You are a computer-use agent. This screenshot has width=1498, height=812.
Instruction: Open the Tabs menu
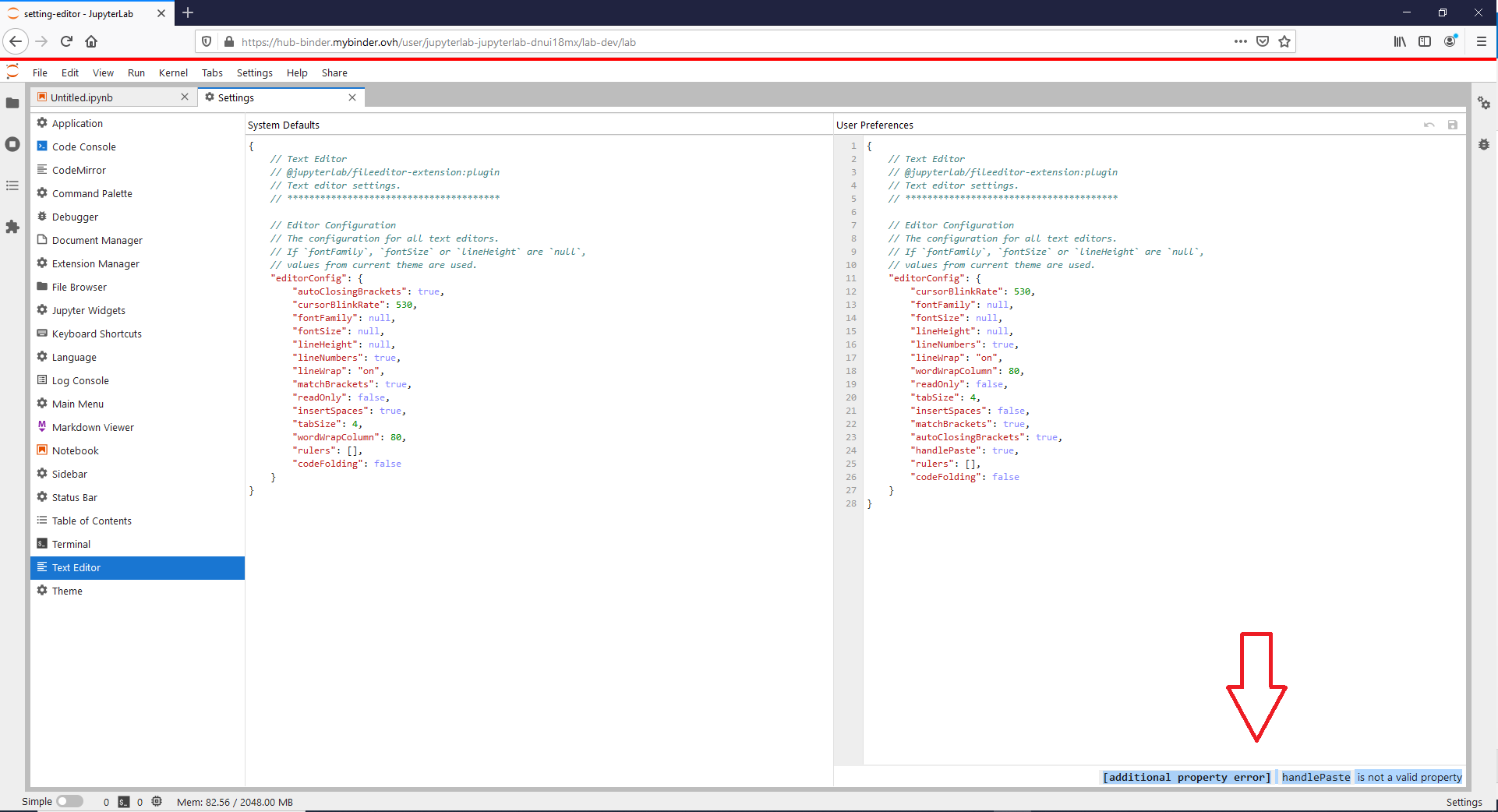pos(212,73)
